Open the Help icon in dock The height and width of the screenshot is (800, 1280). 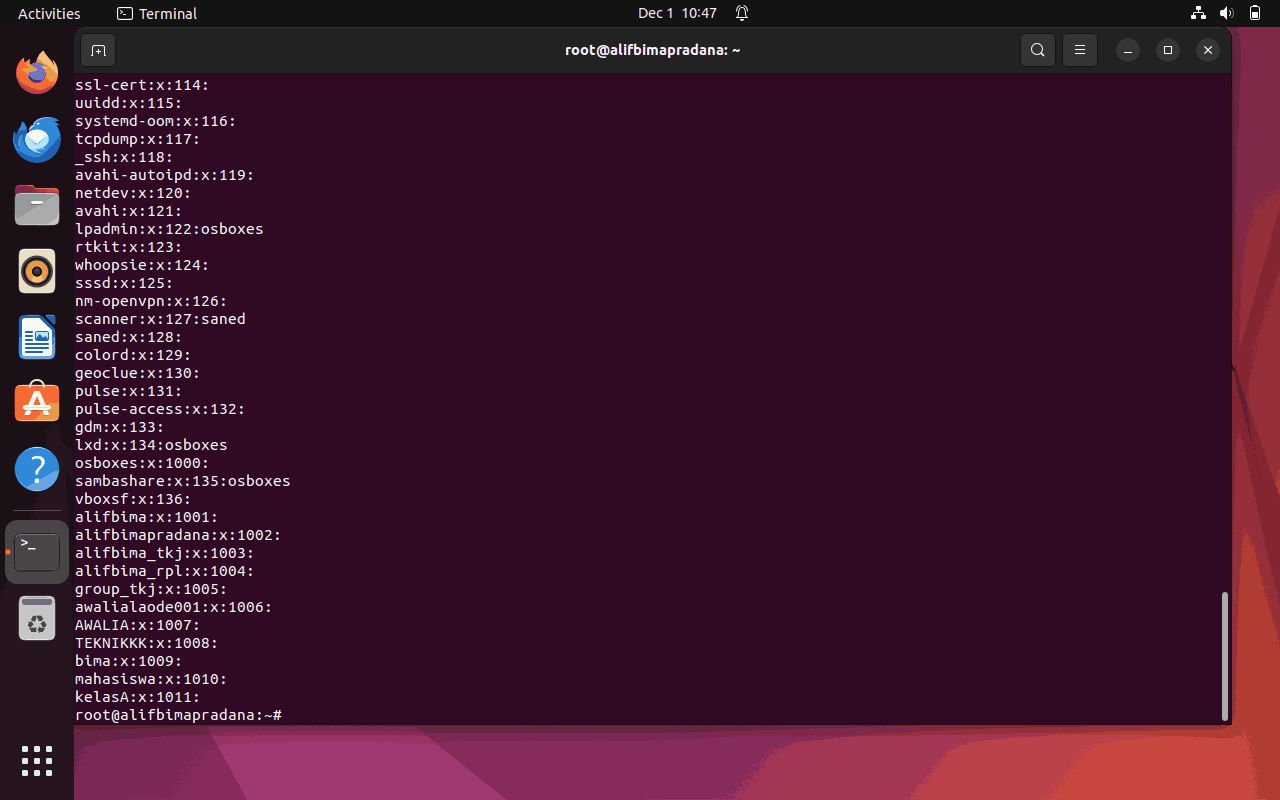(37, 469)
